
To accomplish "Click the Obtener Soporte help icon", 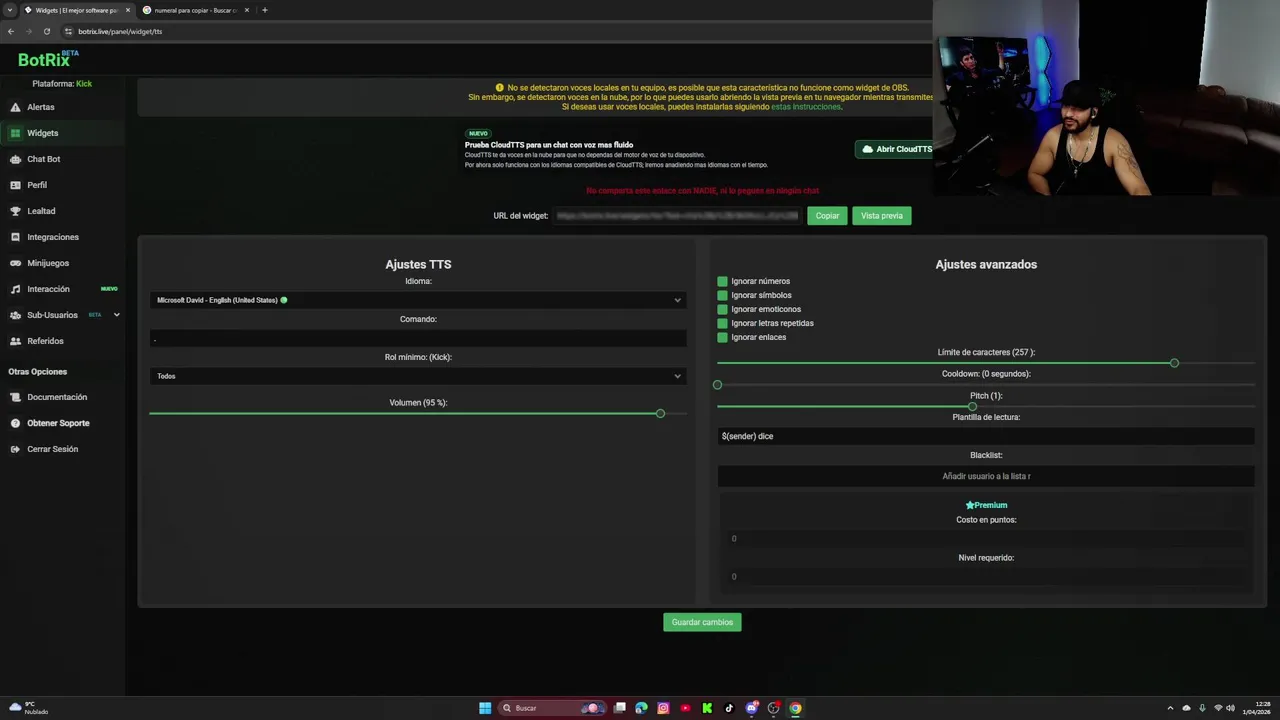I will click(x=15, y=423).
